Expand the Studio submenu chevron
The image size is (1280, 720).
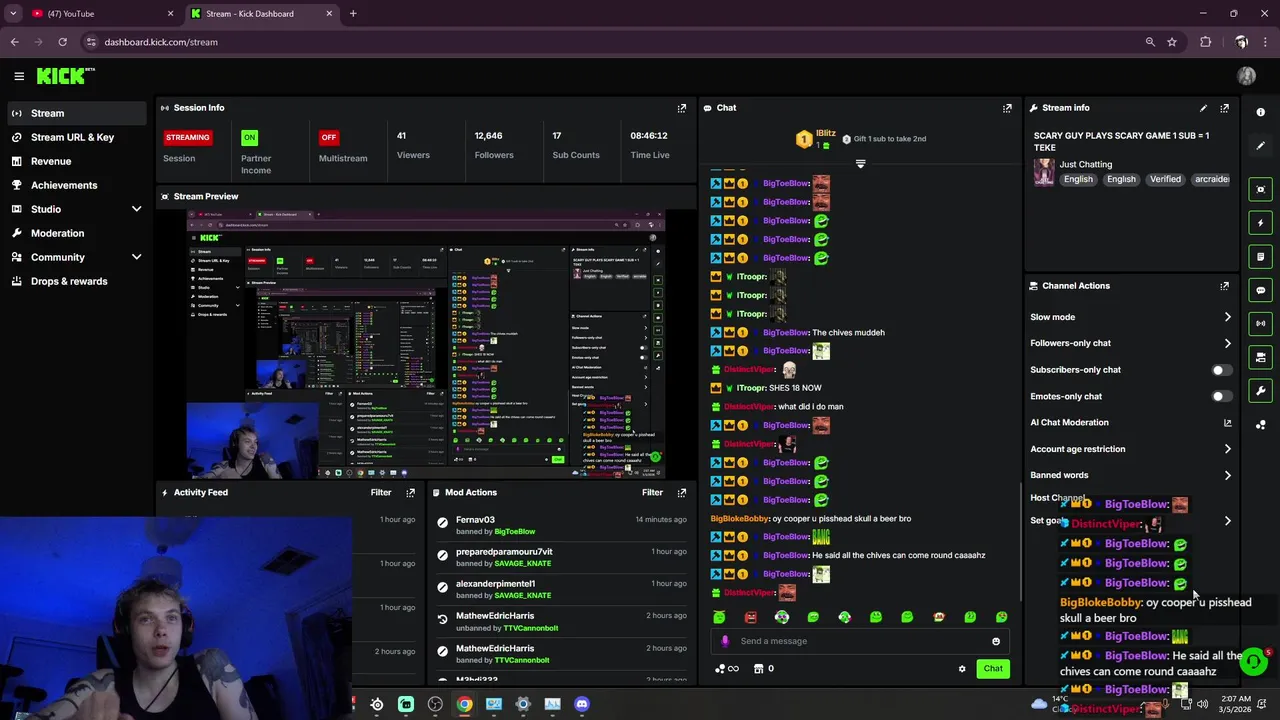pyautogui.click(x=136, y=209)
